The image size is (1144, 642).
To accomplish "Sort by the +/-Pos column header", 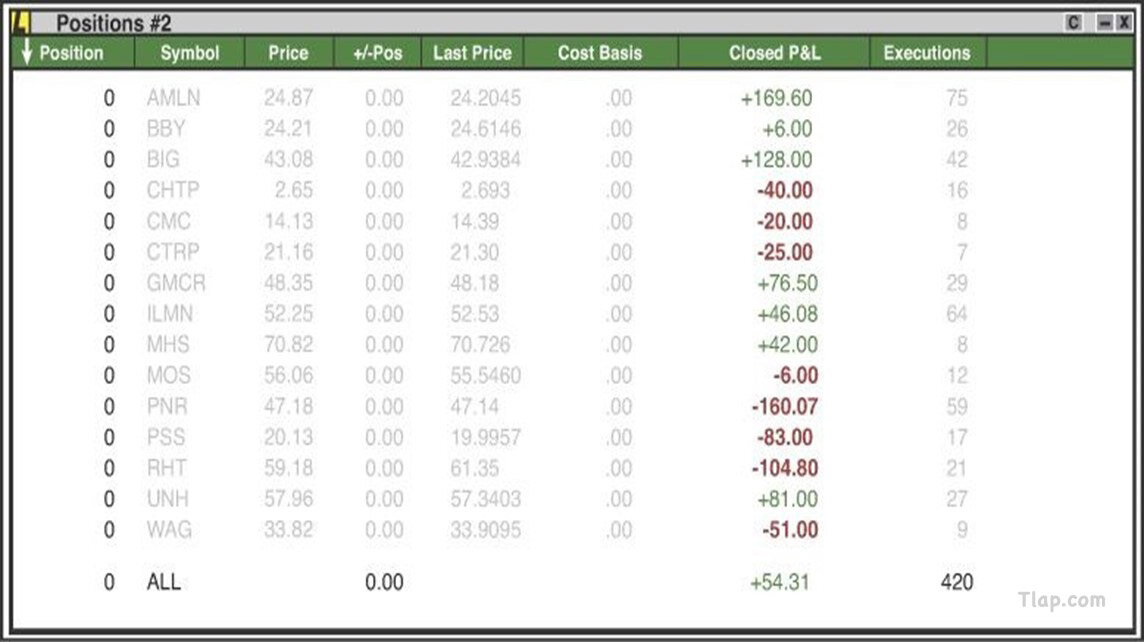I will click(377, 53).
